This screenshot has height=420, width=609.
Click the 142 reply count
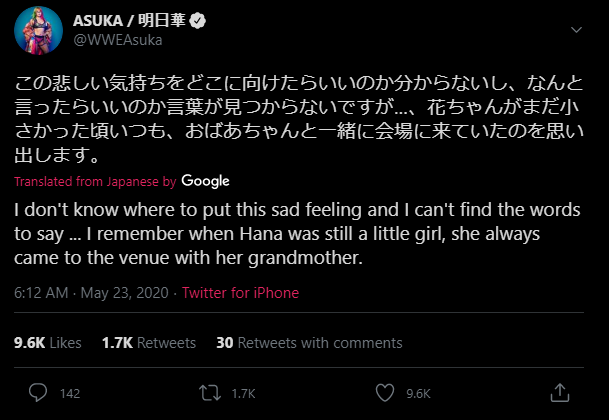[69, 393]
